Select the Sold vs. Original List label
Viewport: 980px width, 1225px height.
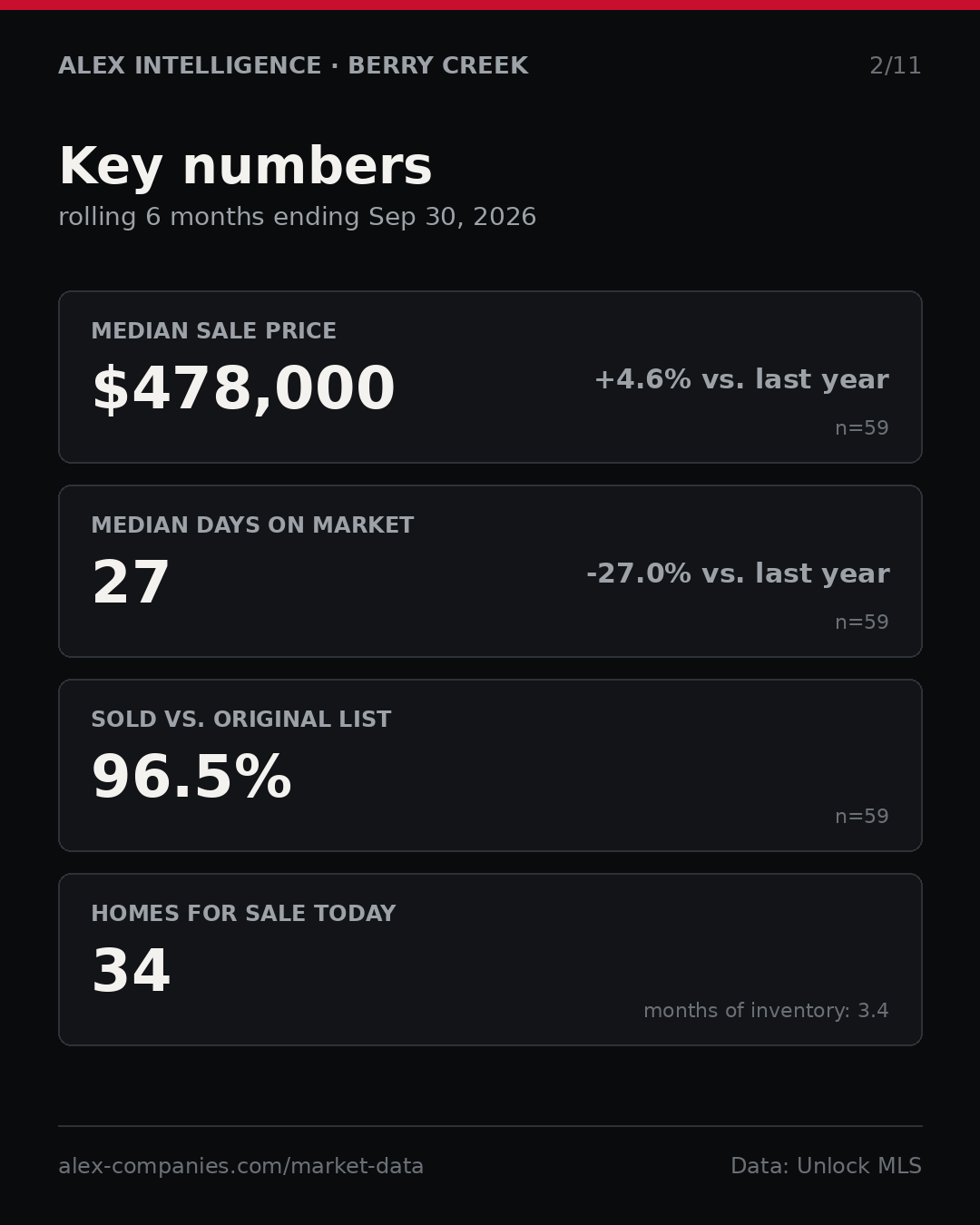tap(241, 720)
